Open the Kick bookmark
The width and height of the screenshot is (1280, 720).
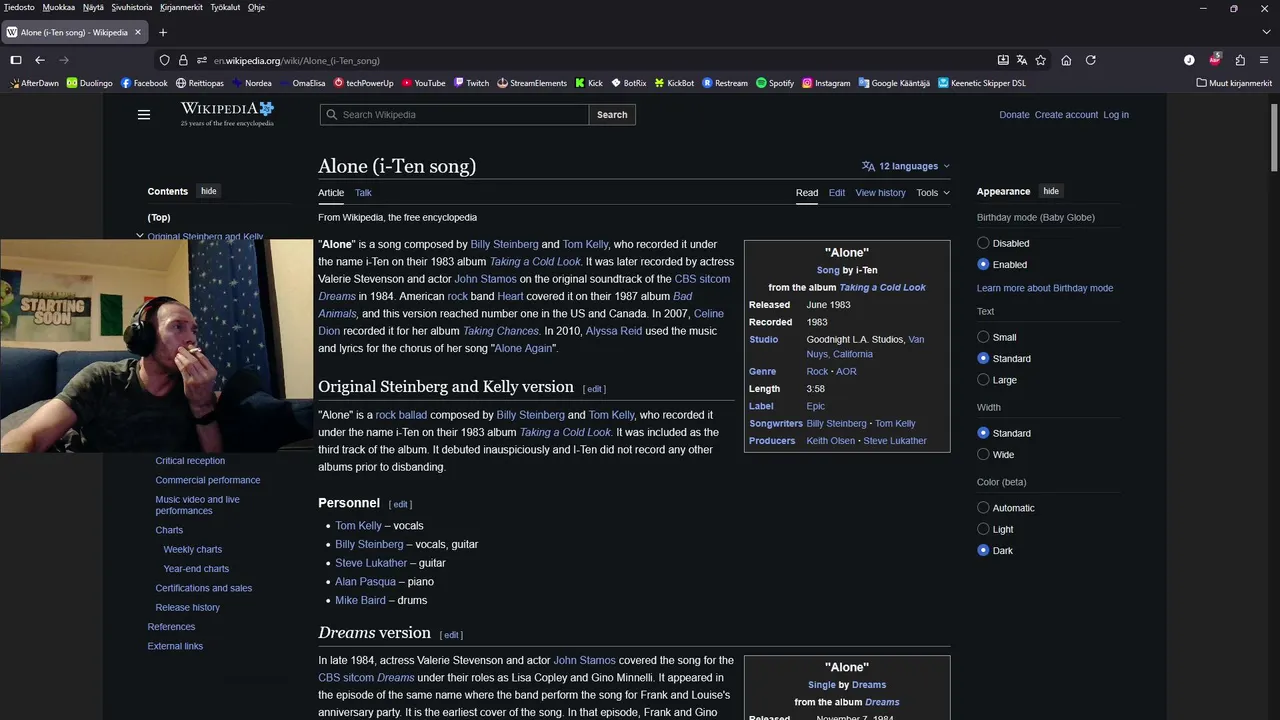tap(589, 83)
